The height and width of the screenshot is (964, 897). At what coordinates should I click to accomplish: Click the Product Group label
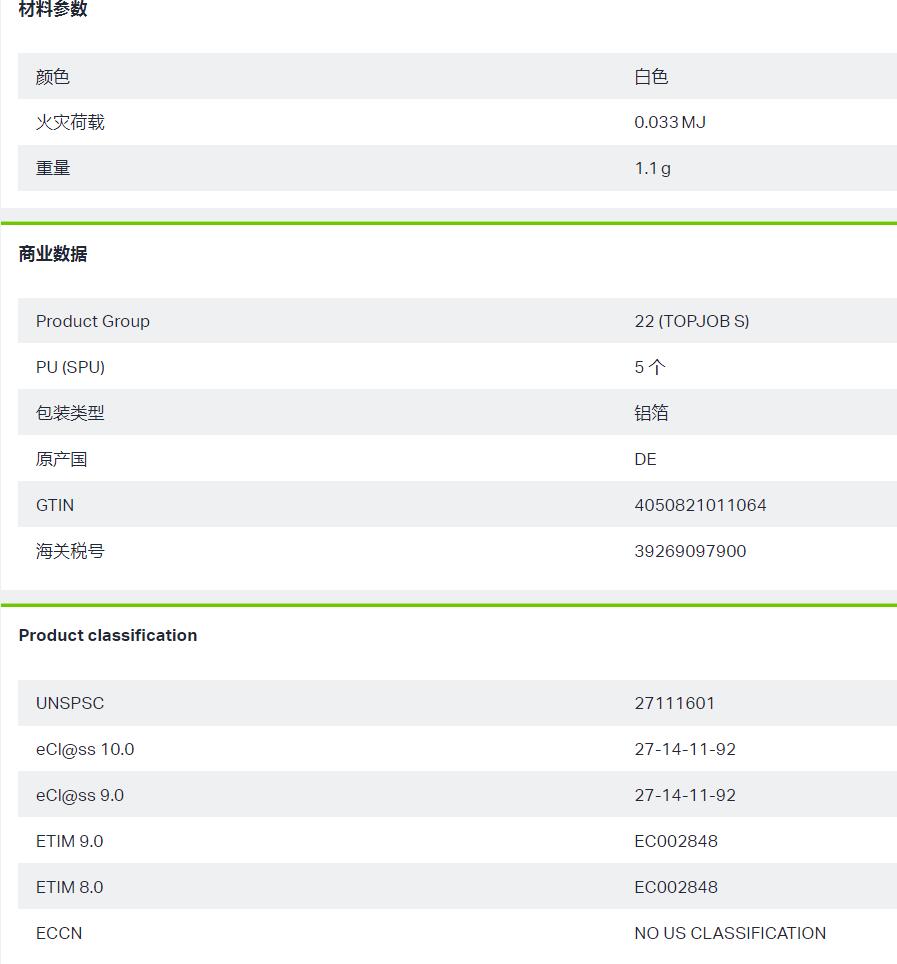pos(93,322)
